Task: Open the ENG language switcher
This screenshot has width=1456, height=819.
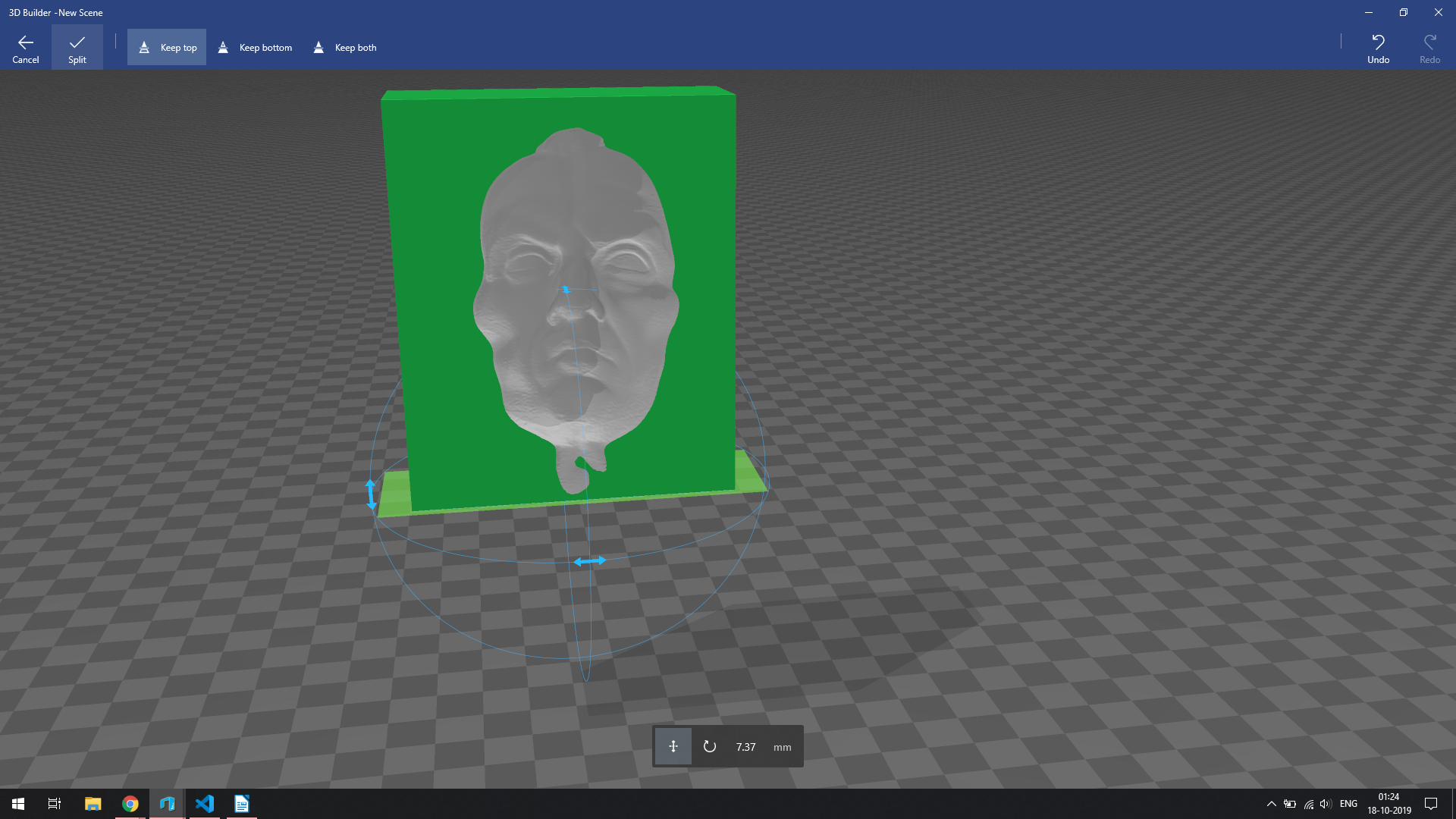Action: (x=1348, y=803)
